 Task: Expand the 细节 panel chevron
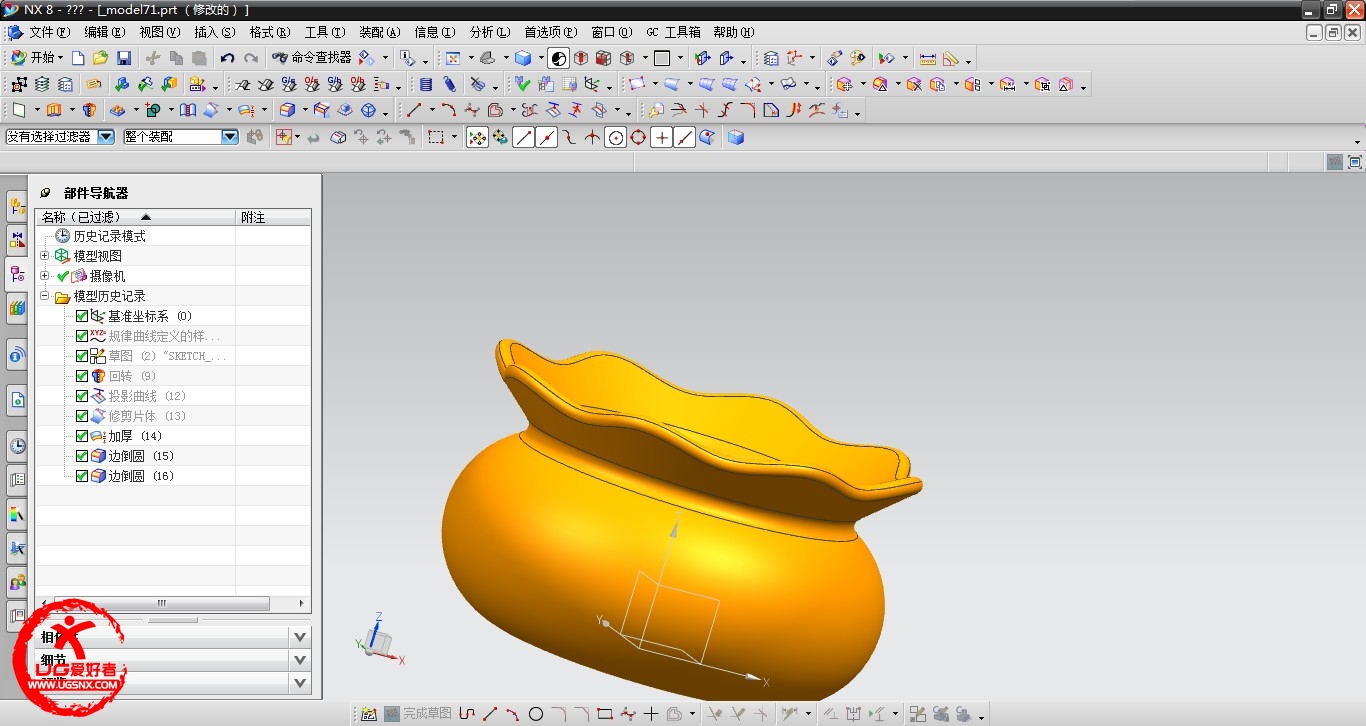(x=299, y=660)
